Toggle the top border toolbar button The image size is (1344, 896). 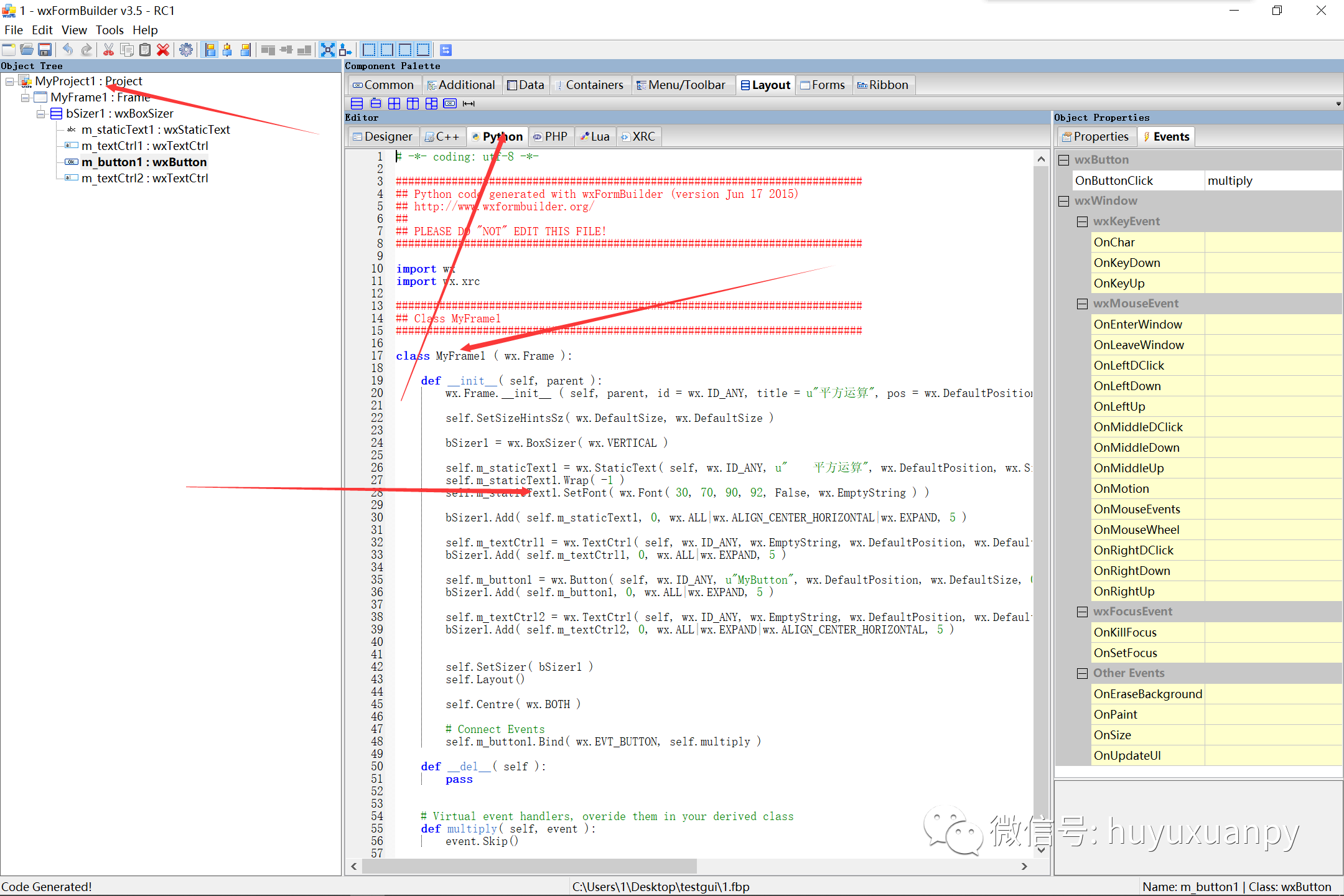(405, 49)
